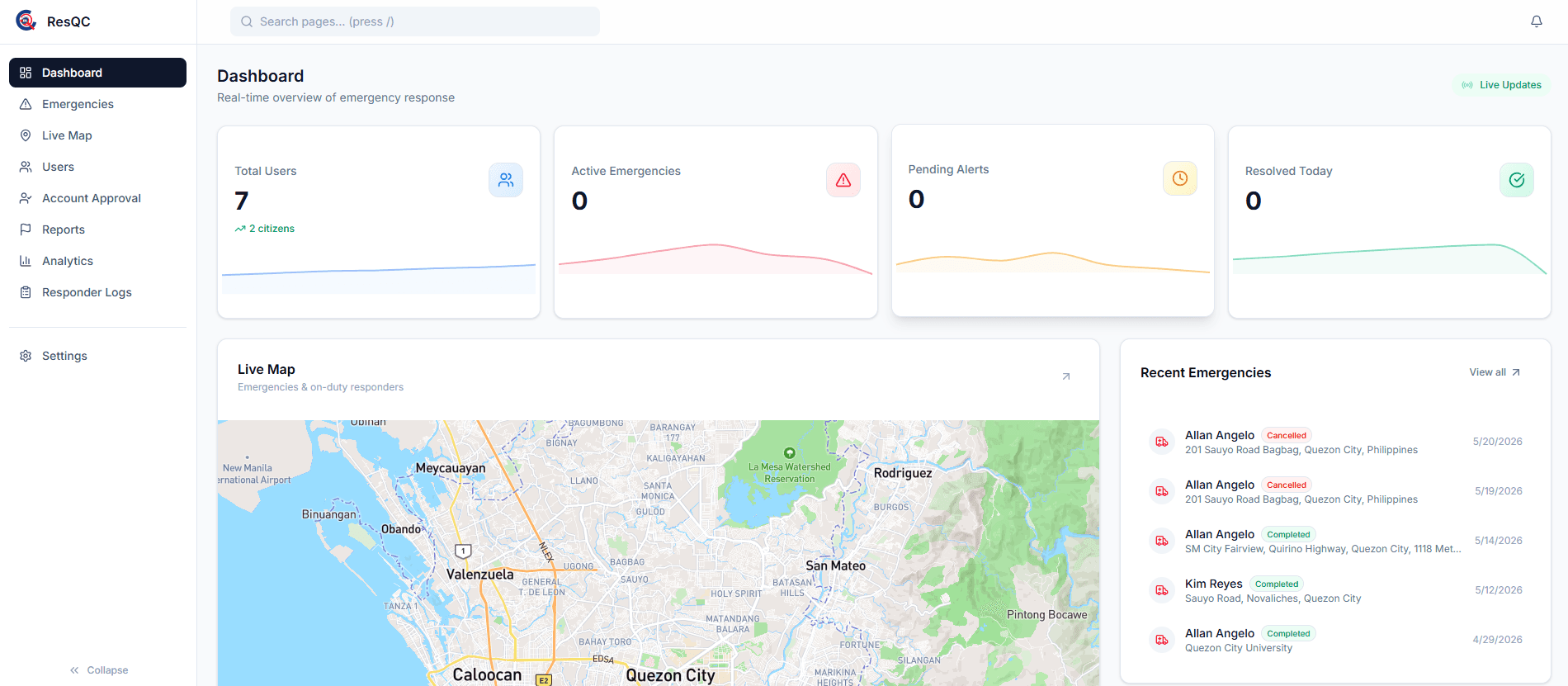Click the ambulance icon beside Kim Reyes
The image size is (1568, 686).
point(1162,590)
